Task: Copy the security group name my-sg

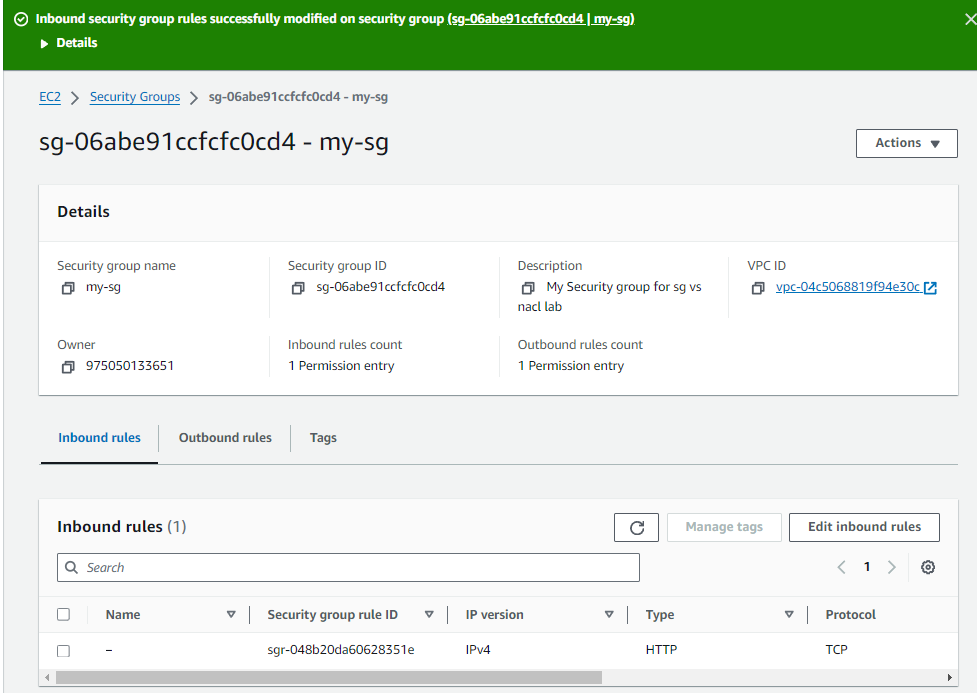Action: pos(68,288)
